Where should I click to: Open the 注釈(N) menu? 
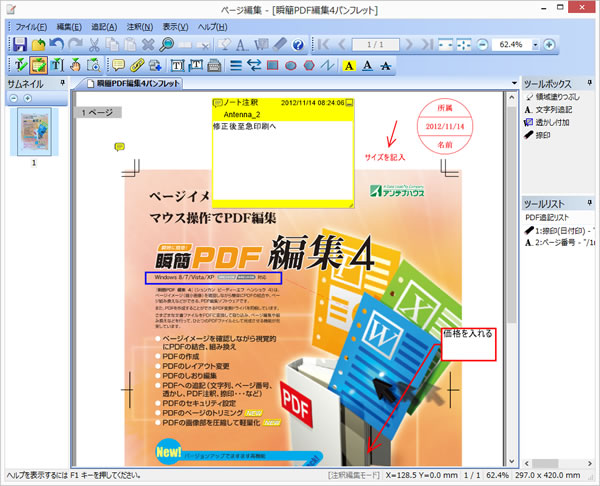(140, 27)
